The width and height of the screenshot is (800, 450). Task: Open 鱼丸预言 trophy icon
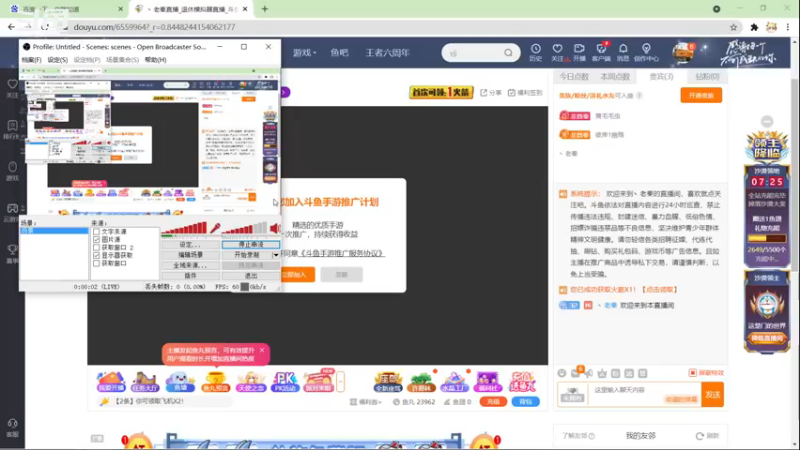click(215, 381)
